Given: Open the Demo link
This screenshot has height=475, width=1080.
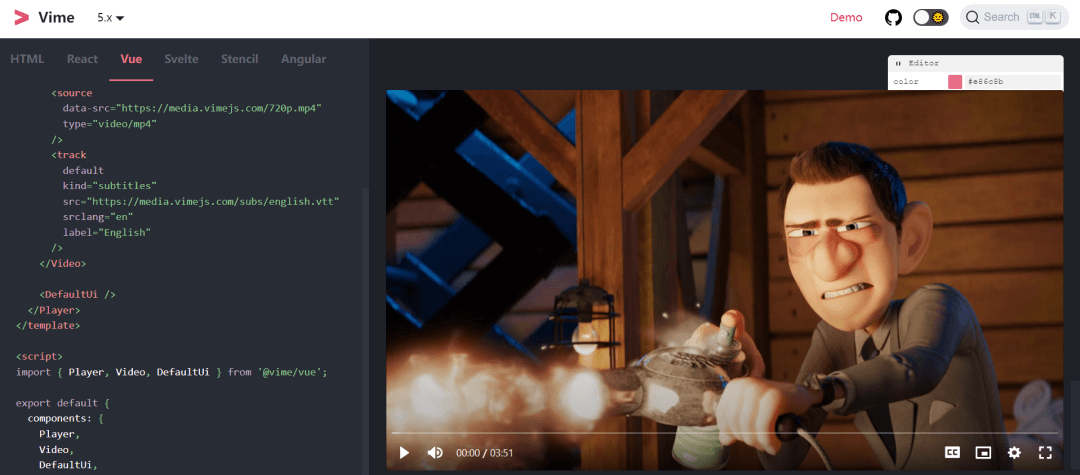Looking at the screenshot, I should click(846, 17).
